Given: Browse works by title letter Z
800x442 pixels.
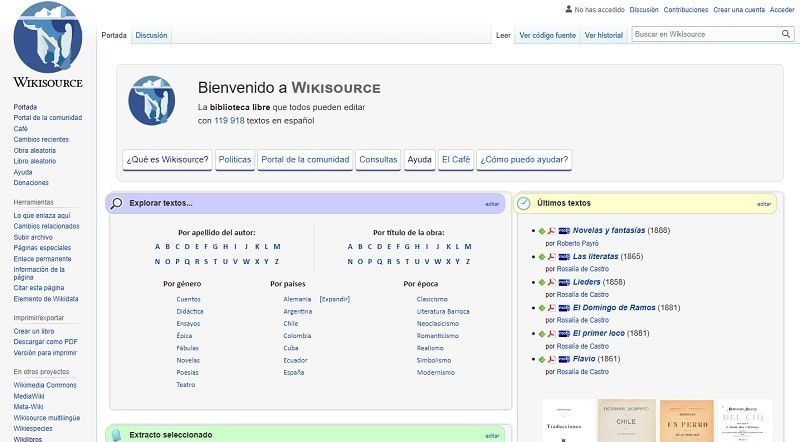Looking at the screenshot, I should [x=467, y=261].
